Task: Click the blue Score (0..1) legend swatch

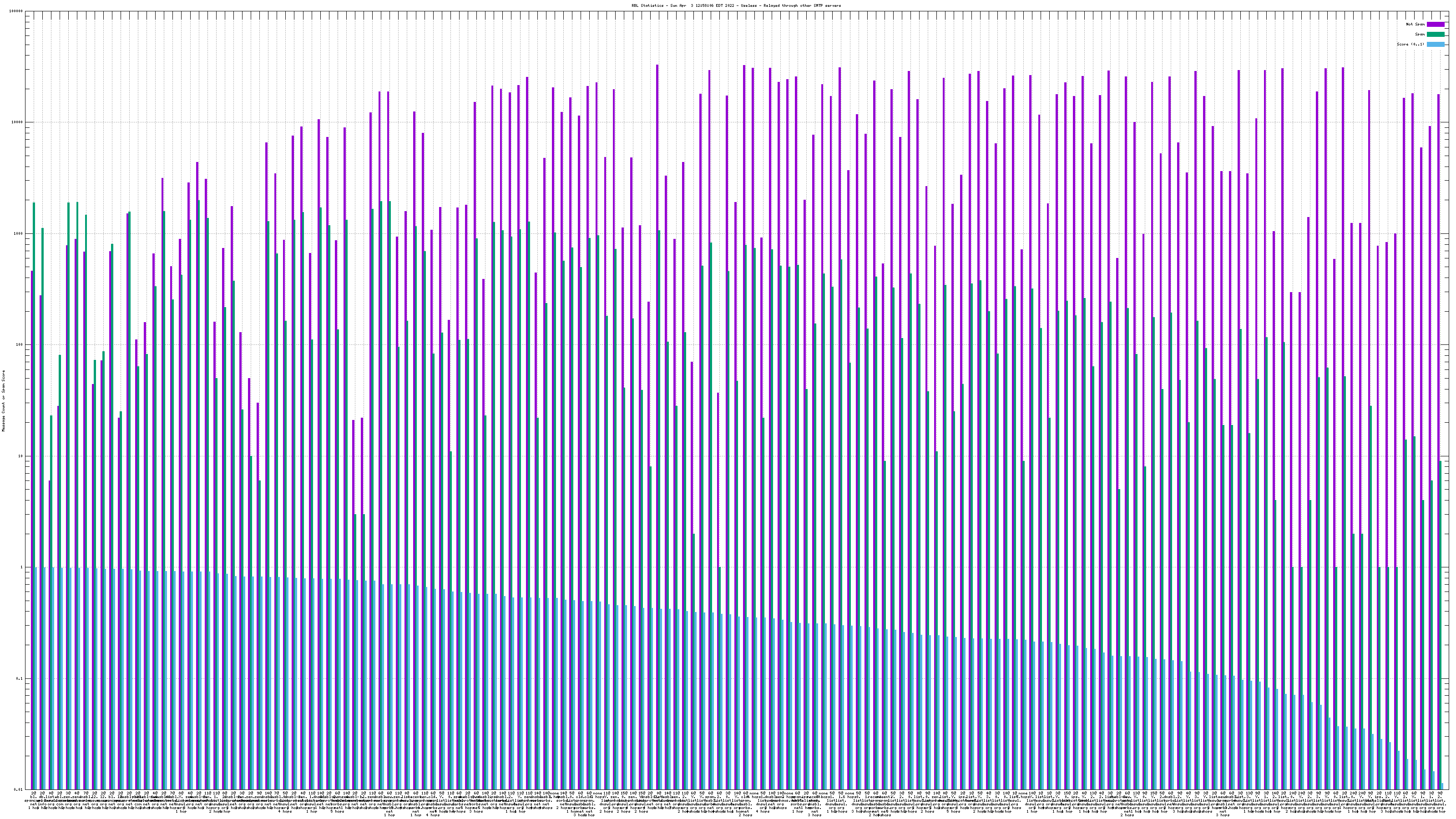Action: pos(1436,44)
